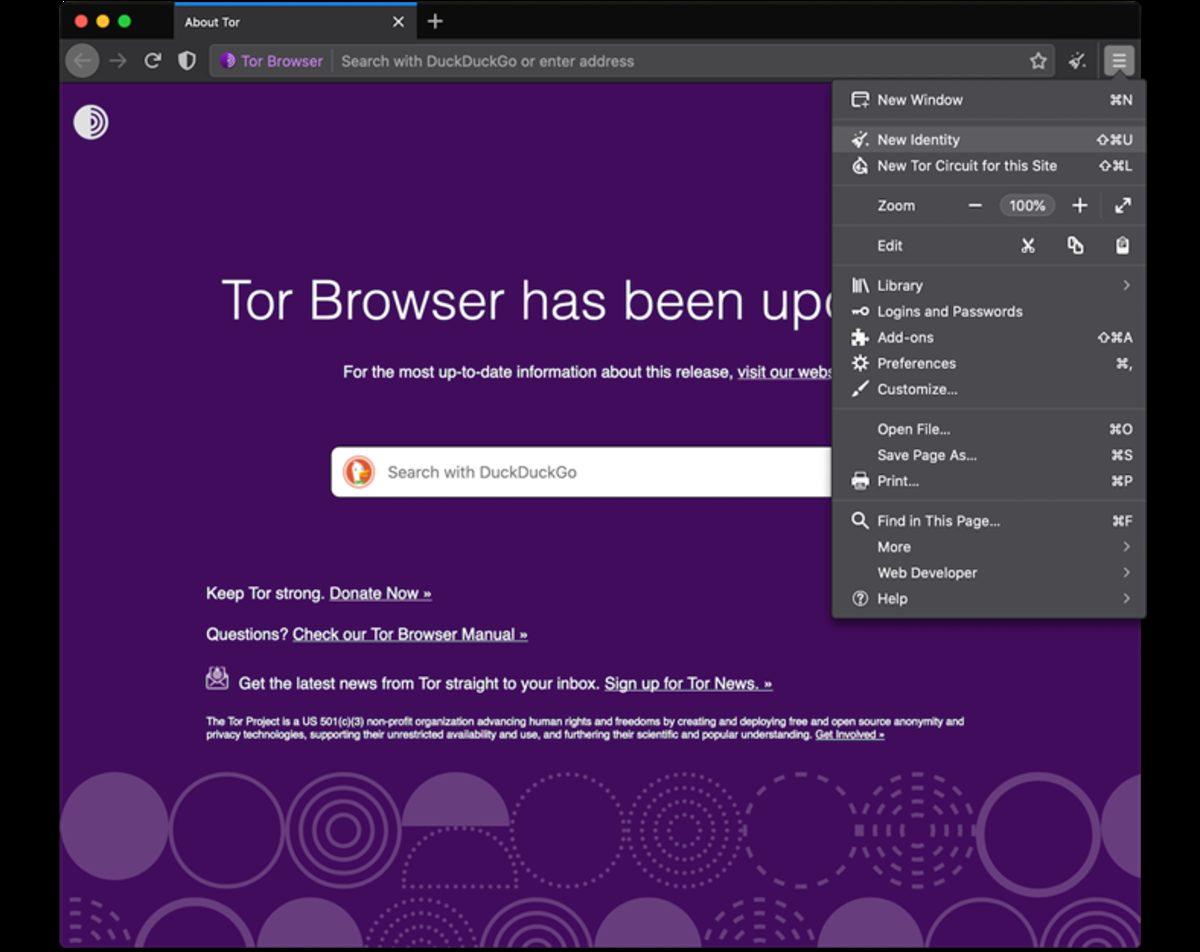
Task: Click the Tor Browser onion icon in address bar
Action: [226, 61]
